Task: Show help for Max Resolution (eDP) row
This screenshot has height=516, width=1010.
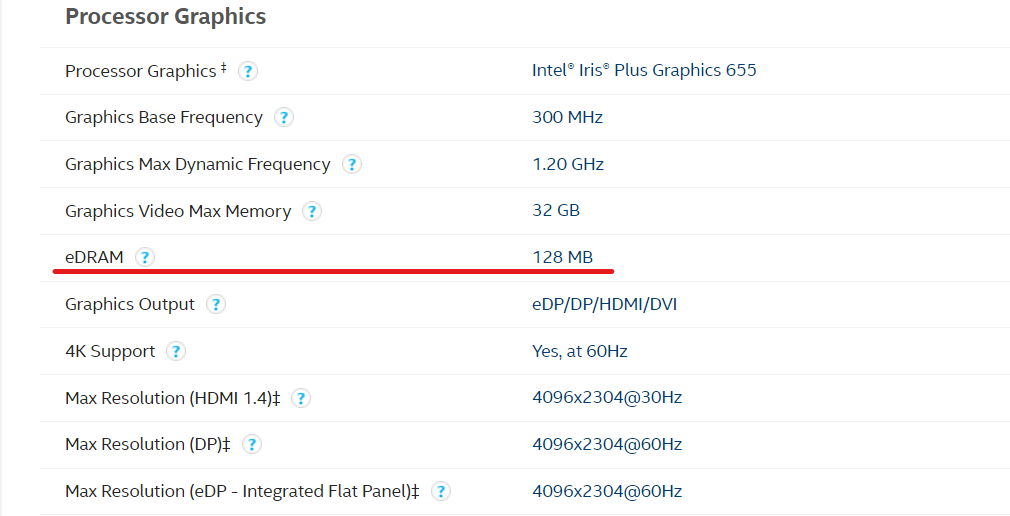Action: point(441,492)
